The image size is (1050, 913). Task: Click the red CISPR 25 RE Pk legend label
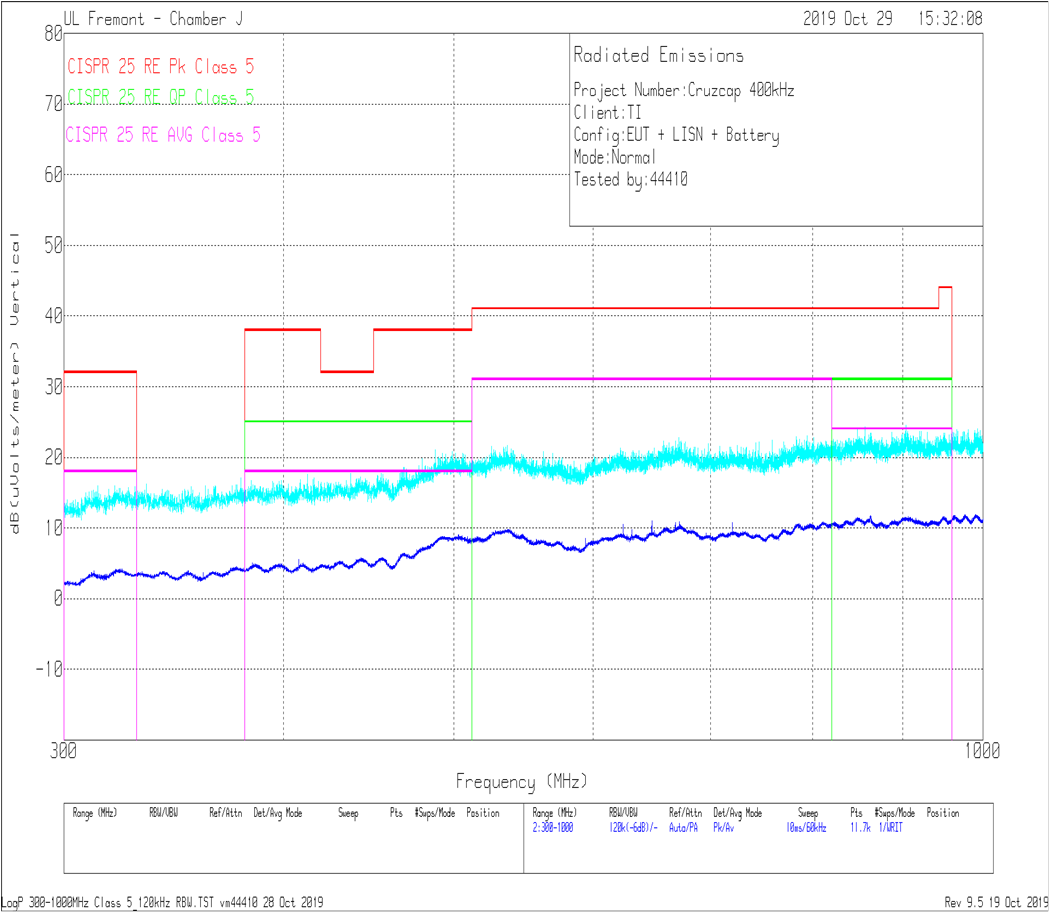point(160,67)
